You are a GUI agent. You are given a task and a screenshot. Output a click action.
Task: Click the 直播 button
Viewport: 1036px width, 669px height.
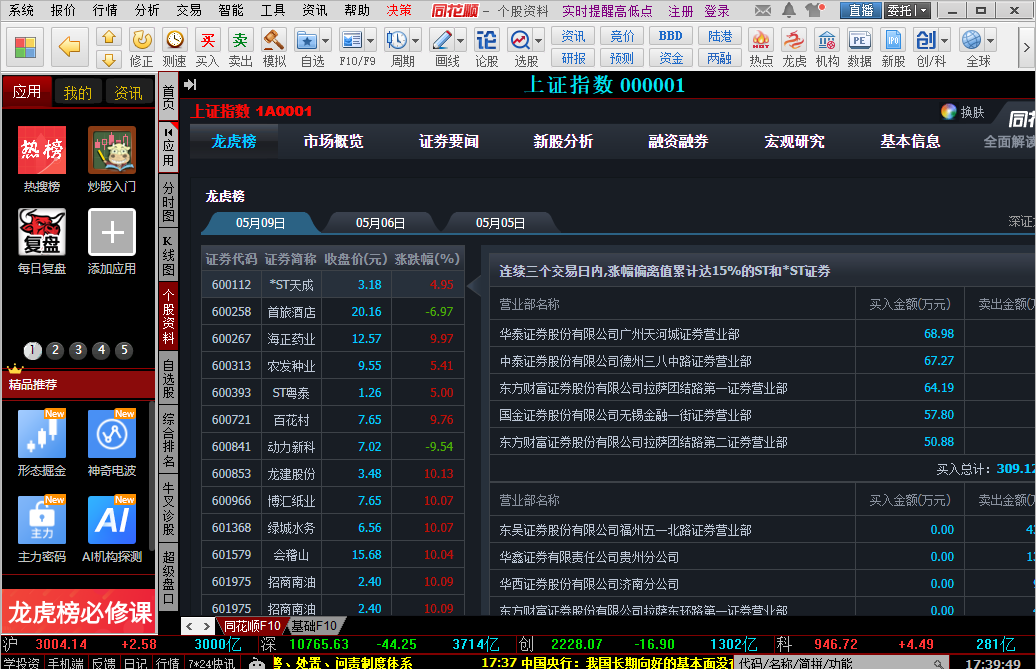(x=860, y=11)
